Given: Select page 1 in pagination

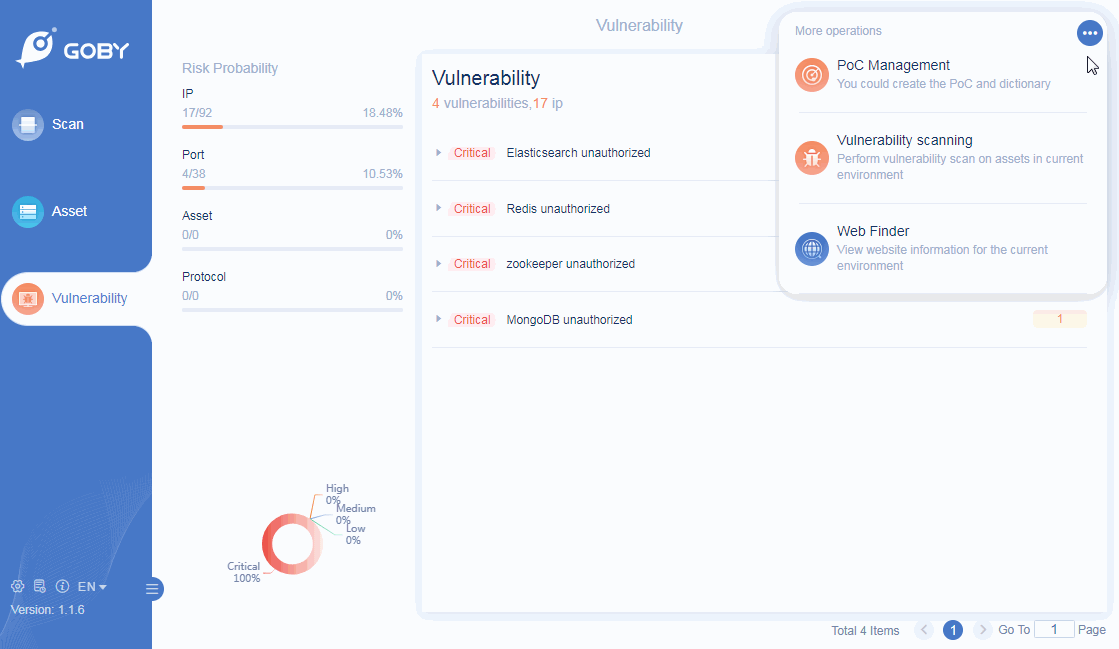Looking at the screenshot, I should tap(953, 630).
